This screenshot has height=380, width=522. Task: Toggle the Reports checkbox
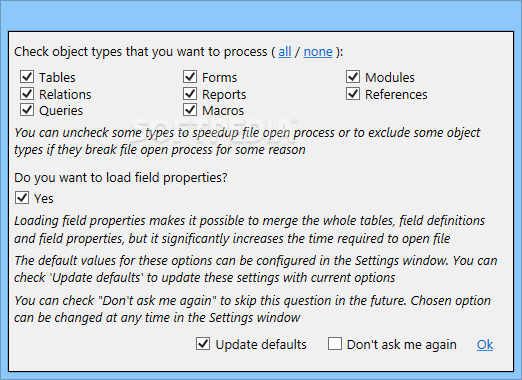pos(190,94)
